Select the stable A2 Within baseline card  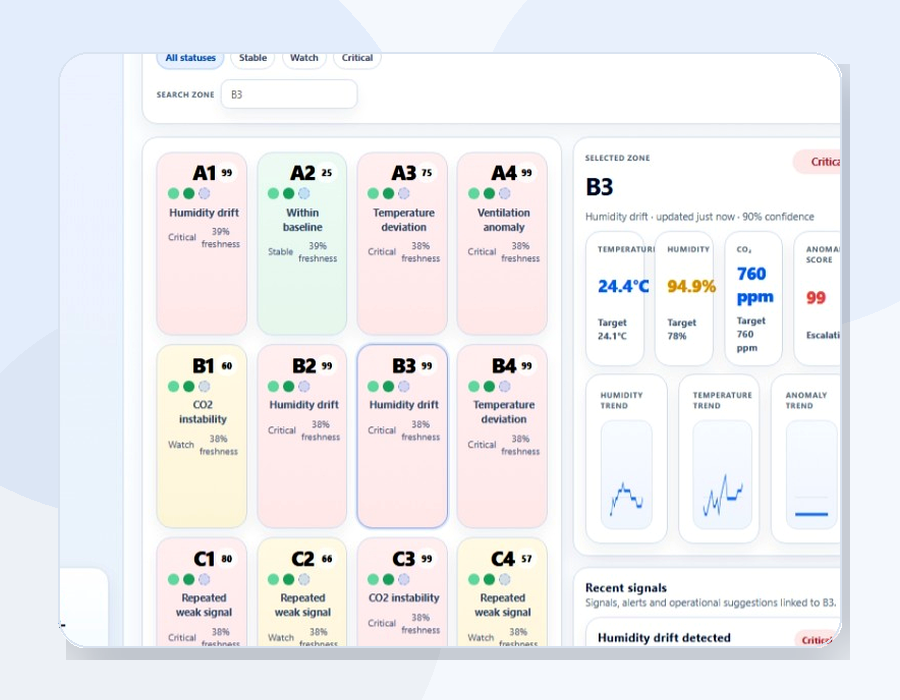[x=302, y=244]
